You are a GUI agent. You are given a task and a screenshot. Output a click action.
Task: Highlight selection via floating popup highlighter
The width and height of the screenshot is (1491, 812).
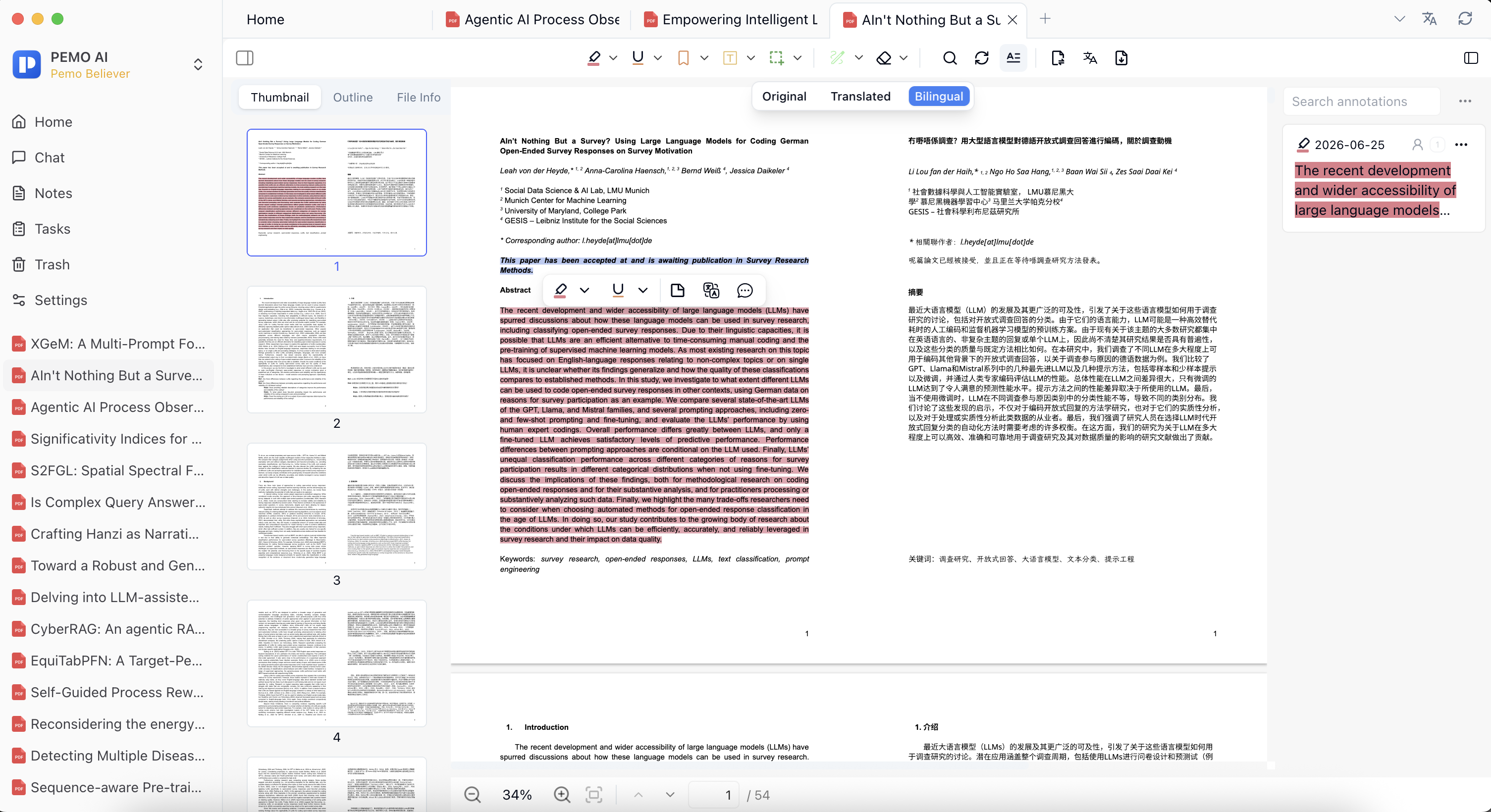(560, 290)
